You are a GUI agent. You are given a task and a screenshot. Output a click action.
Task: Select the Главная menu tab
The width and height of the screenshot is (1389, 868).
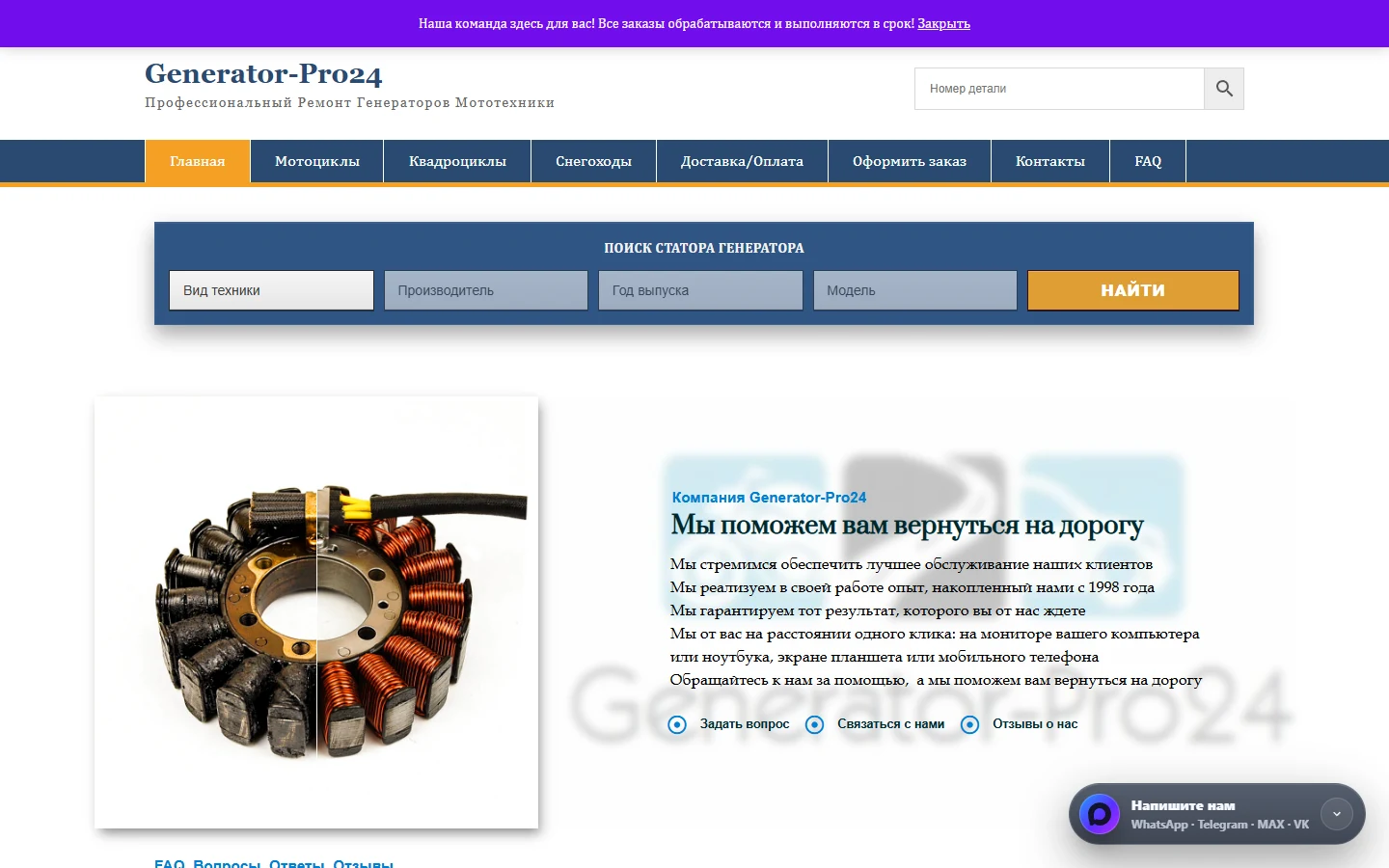(x=198, y=161)
